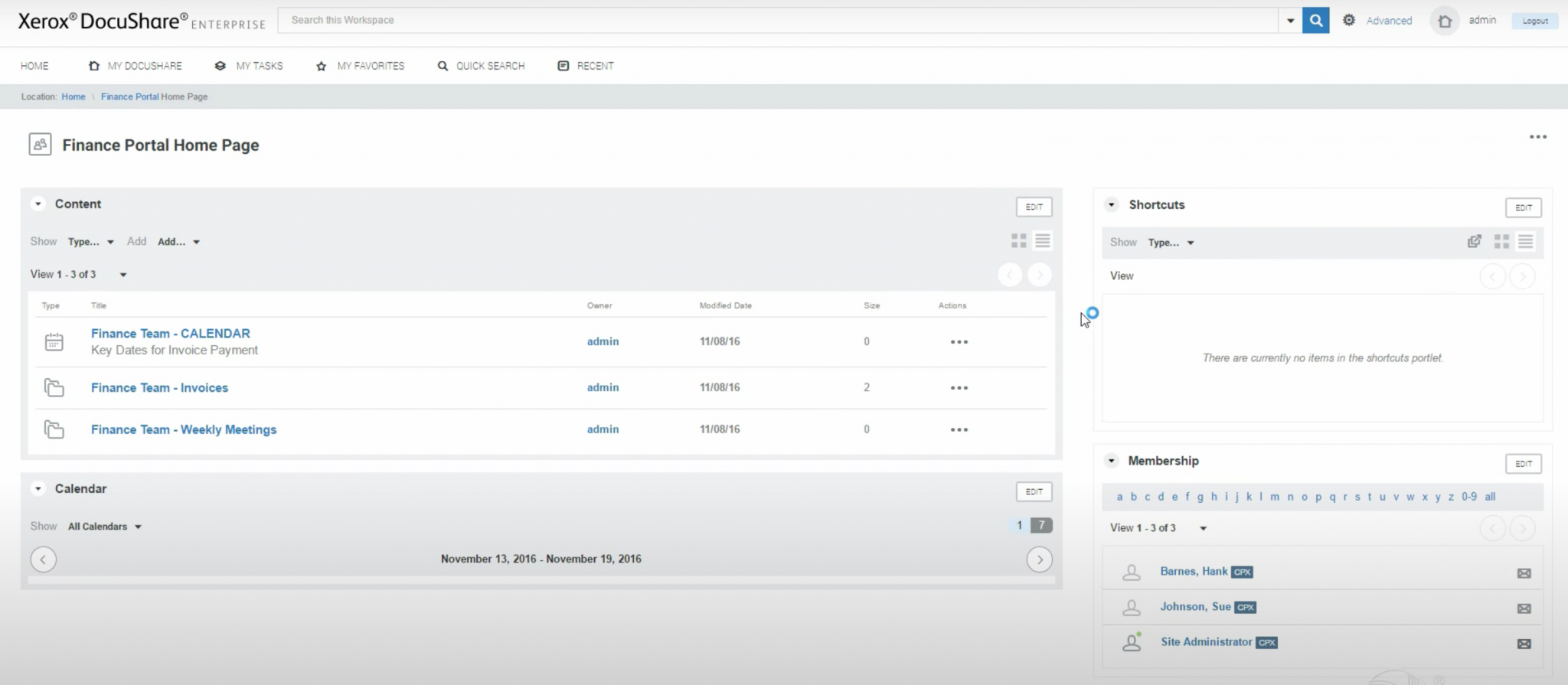Switch Content panel to thumbnail grid view
1568x685 pixels.
coord(1018,241)
